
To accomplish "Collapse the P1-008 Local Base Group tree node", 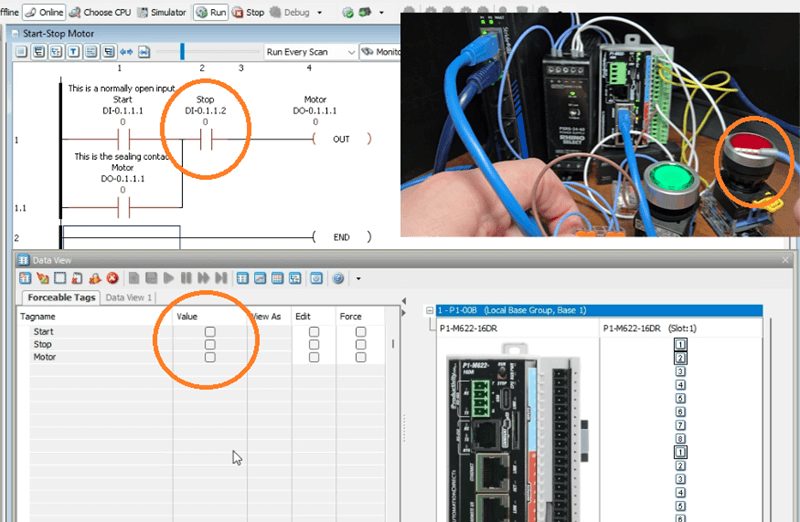I will (429, 311).
